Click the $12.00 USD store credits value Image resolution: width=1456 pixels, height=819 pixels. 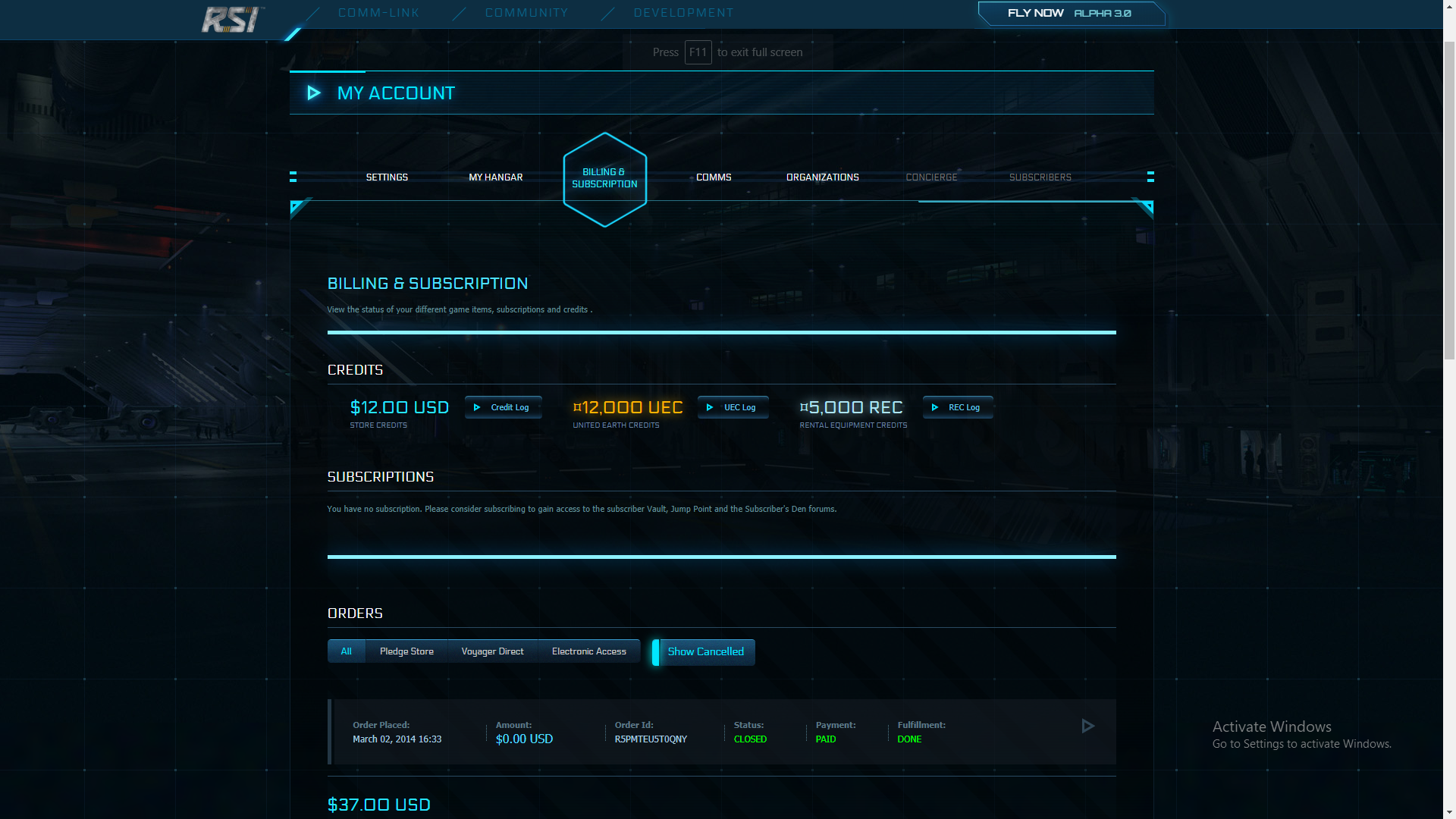pyautogui.click(x=400, y=407)
